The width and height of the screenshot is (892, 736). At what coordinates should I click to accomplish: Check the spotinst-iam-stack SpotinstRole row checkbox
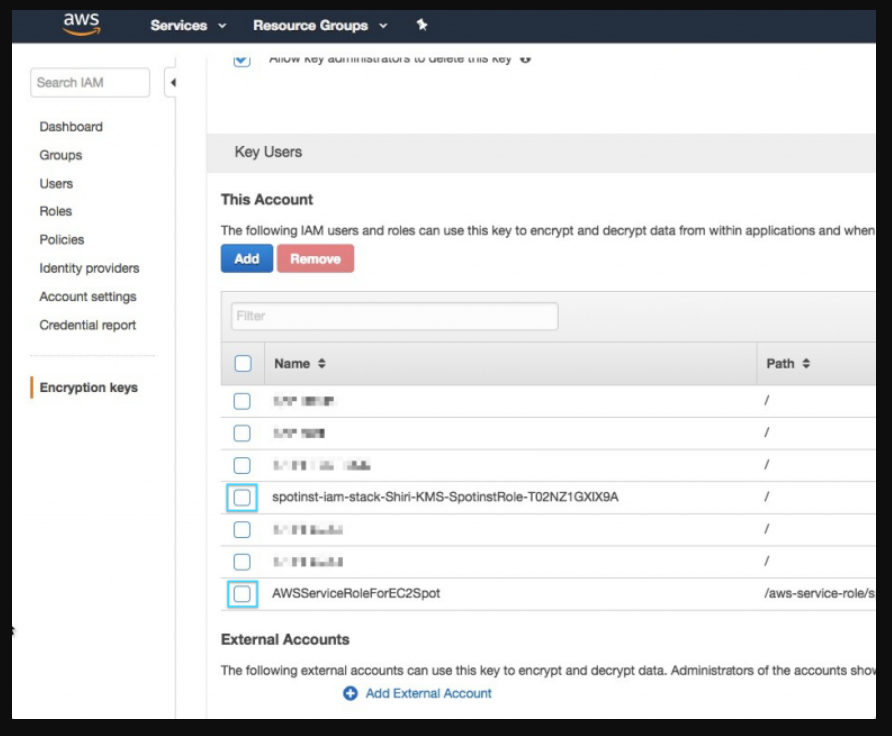coord(242,497)
